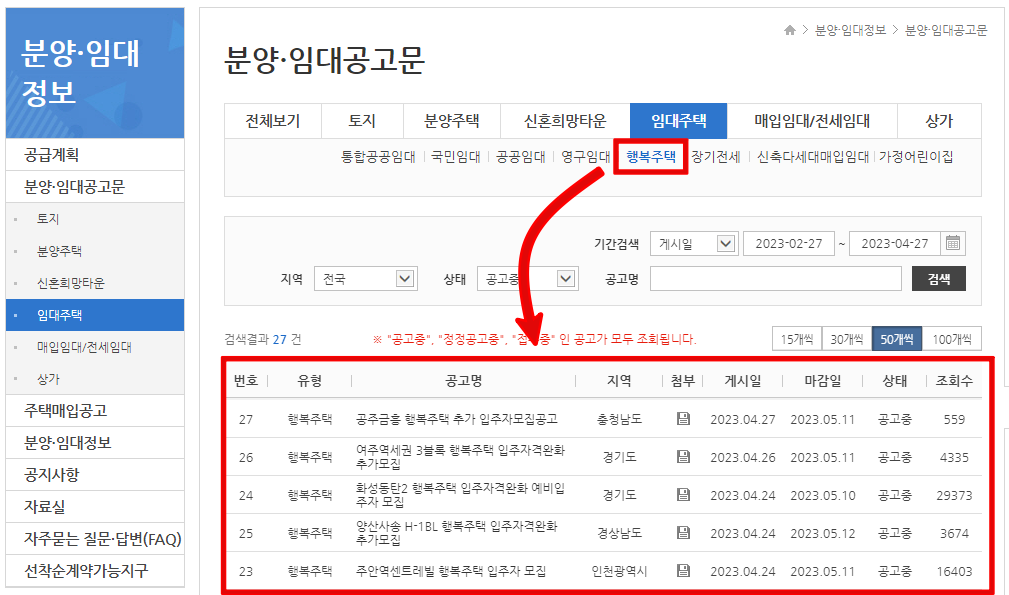Open 화성동탄2 행복주택 예비입주자 모집 notice

coord(461,495)
